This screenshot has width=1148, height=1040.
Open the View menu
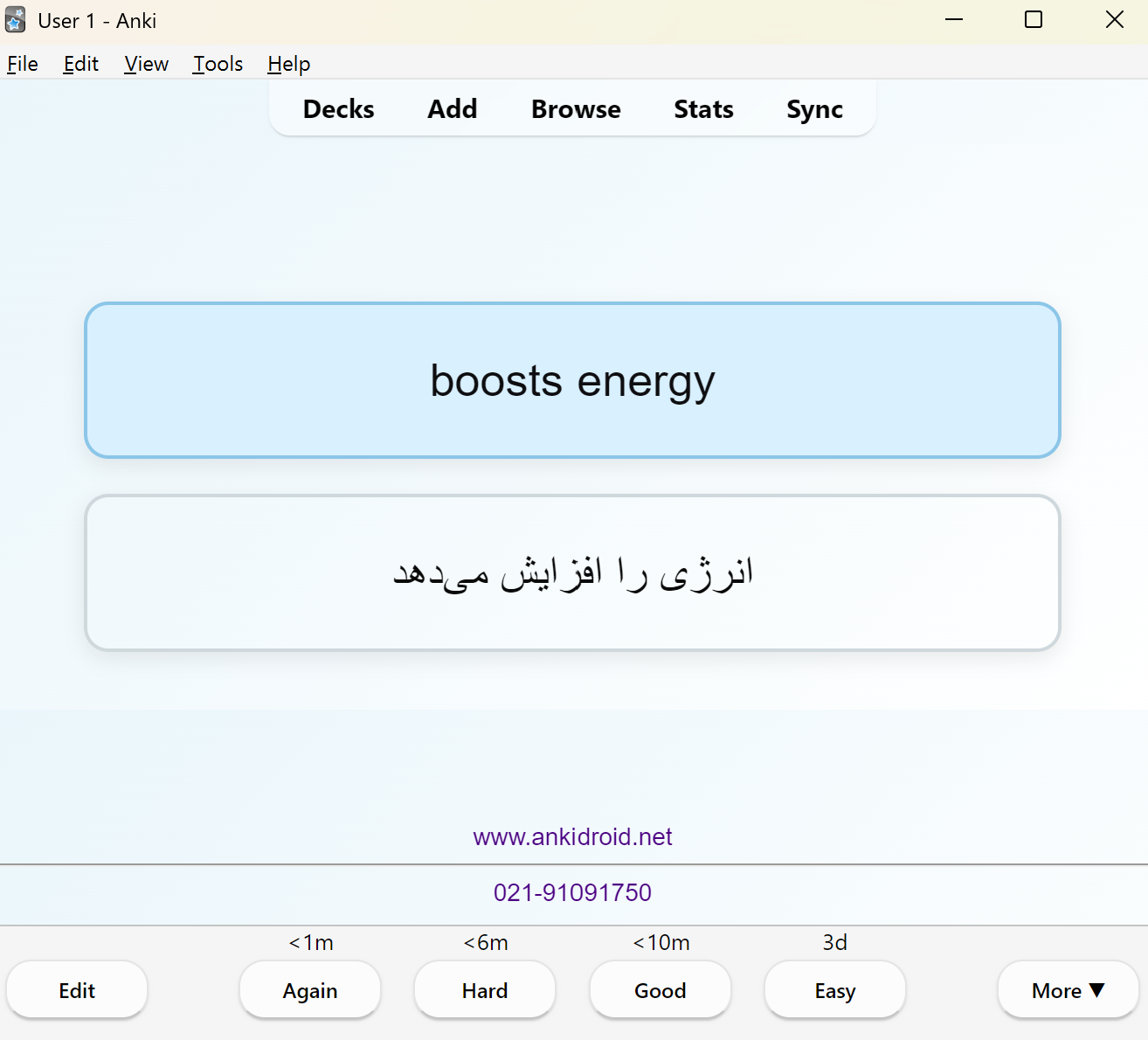tap(146, 64)
